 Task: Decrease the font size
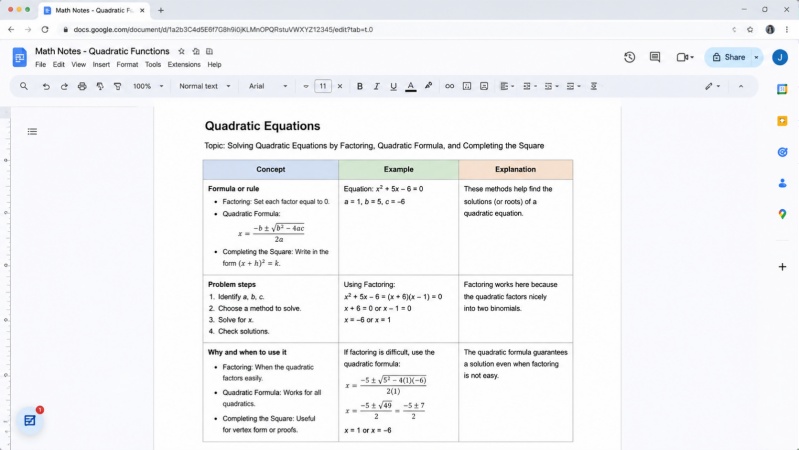tap(306, 86)
